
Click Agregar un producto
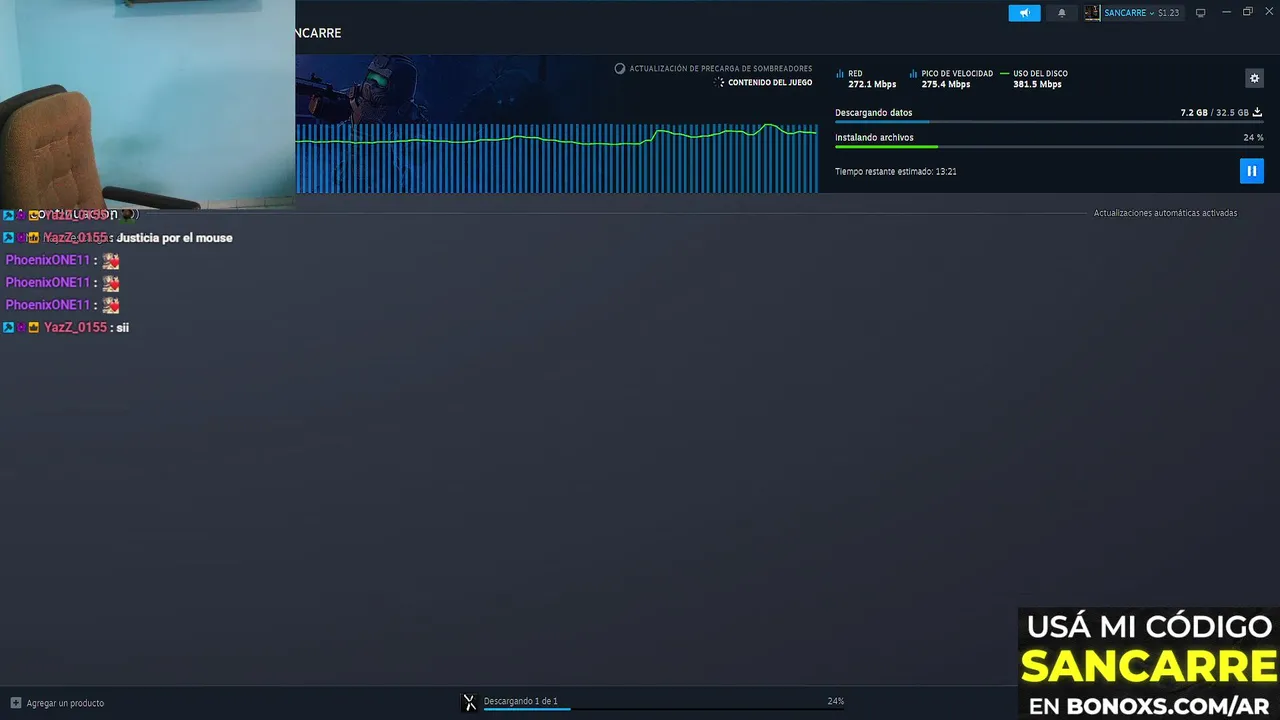click(x=65, y=703)
